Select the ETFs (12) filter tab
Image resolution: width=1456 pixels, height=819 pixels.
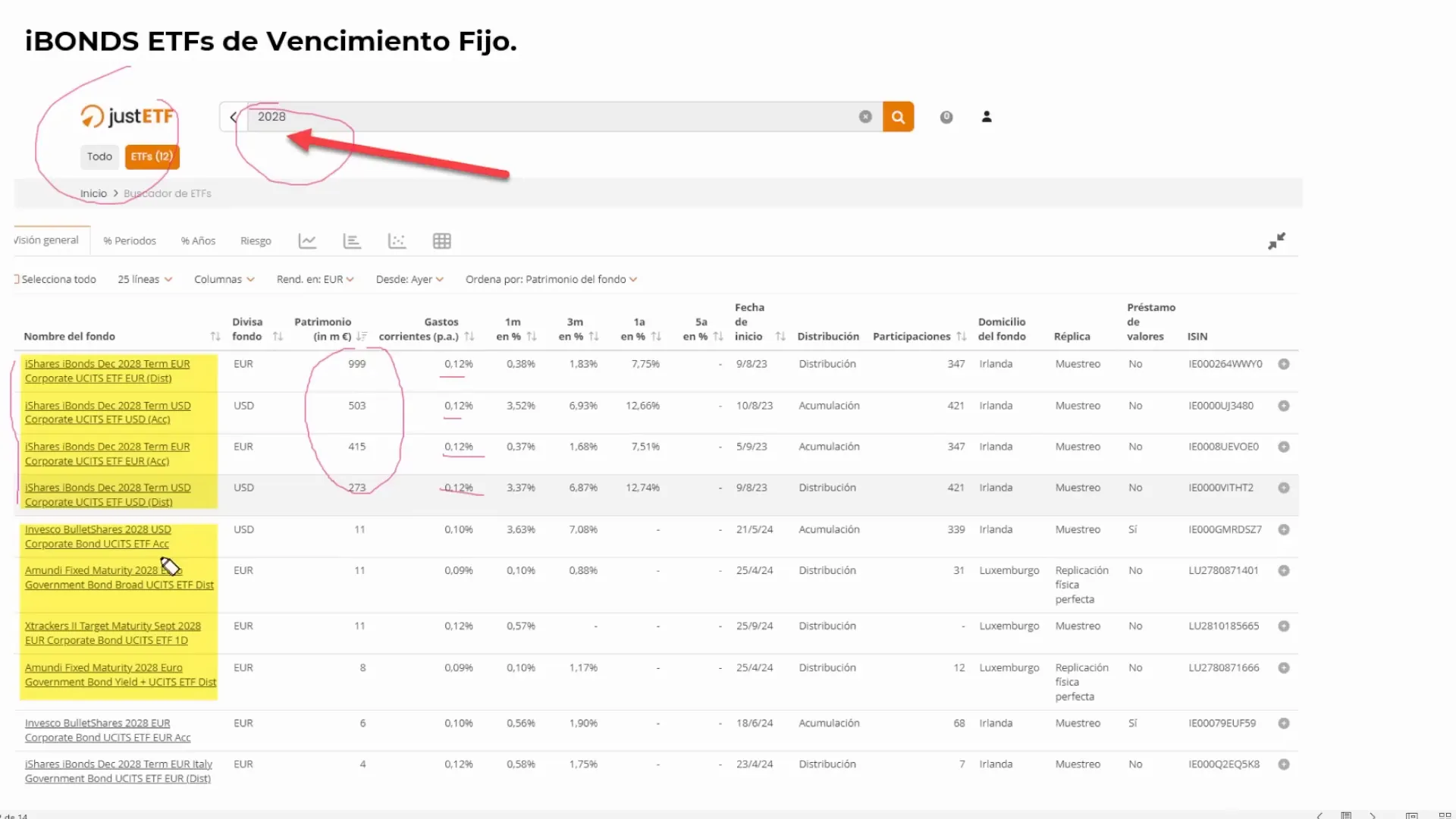[152, 156]
